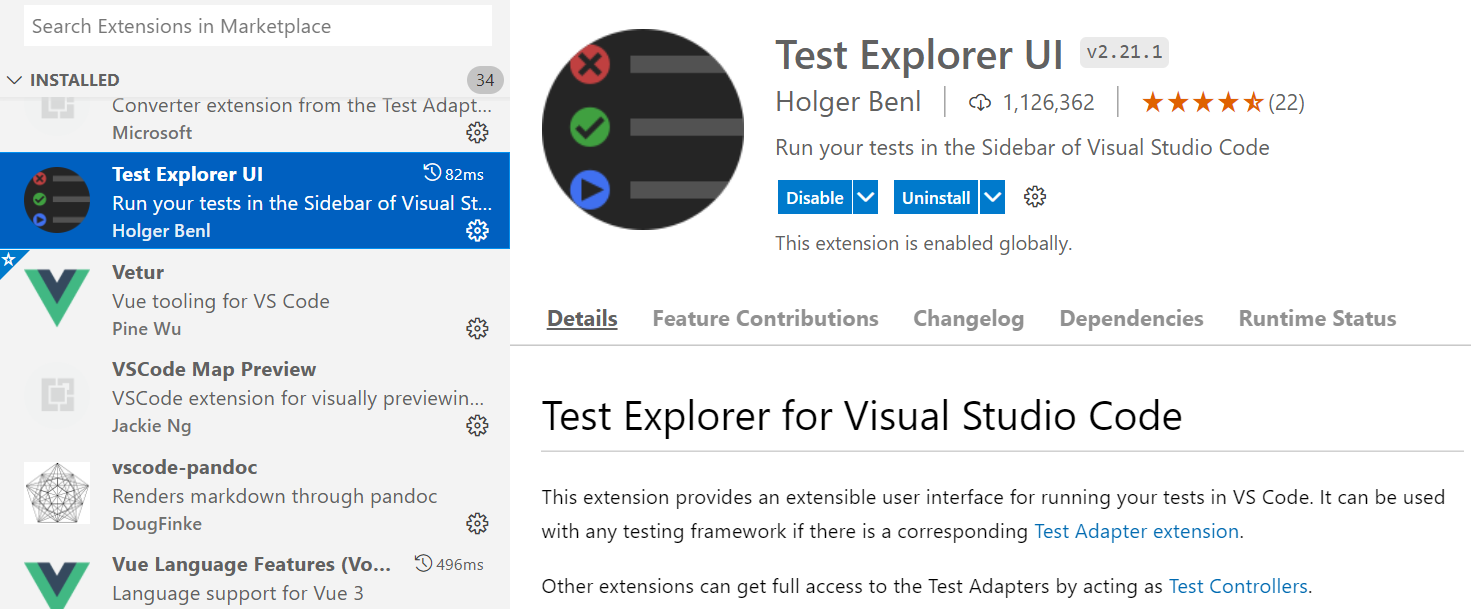This screenshot has height=609, width=1471.
Task: Open the Changelog tab
Action: pyautogui.click(x=968, y=318)
